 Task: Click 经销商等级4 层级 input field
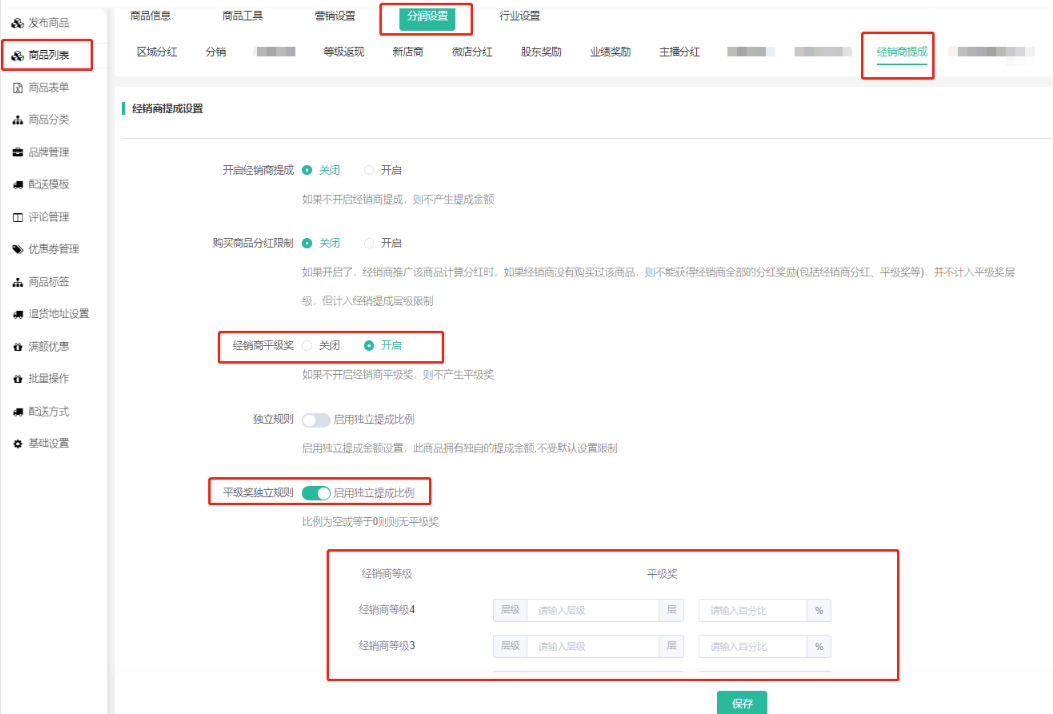pyautogui.click(x=592, y=610)
